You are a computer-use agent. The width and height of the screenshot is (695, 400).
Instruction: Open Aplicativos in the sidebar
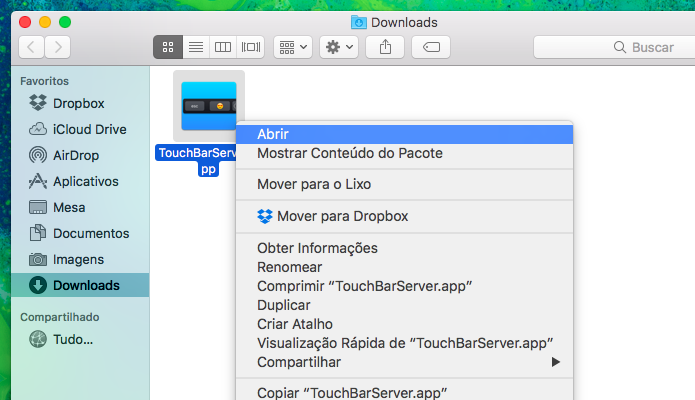80,181
